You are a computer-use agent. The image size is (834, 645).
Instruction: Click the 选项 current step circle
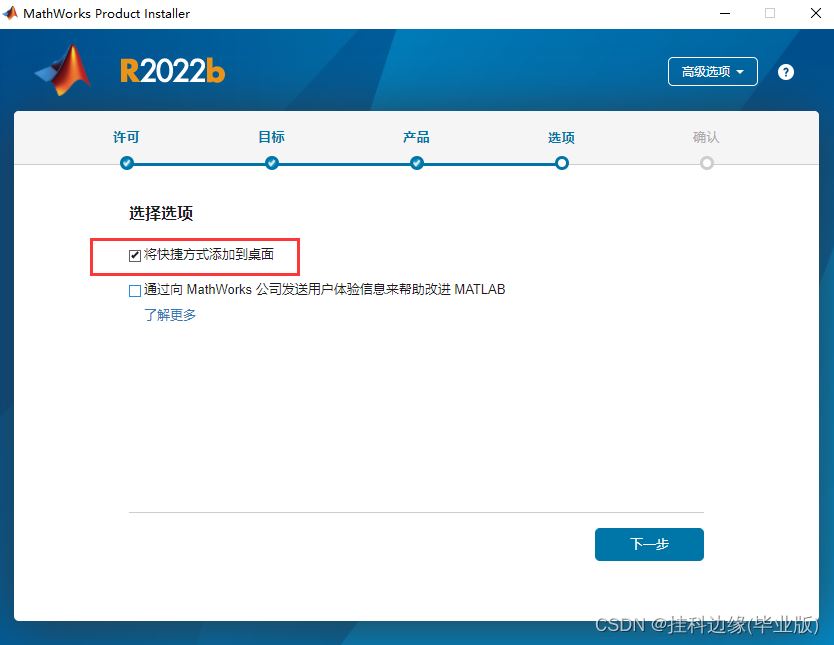562,163
